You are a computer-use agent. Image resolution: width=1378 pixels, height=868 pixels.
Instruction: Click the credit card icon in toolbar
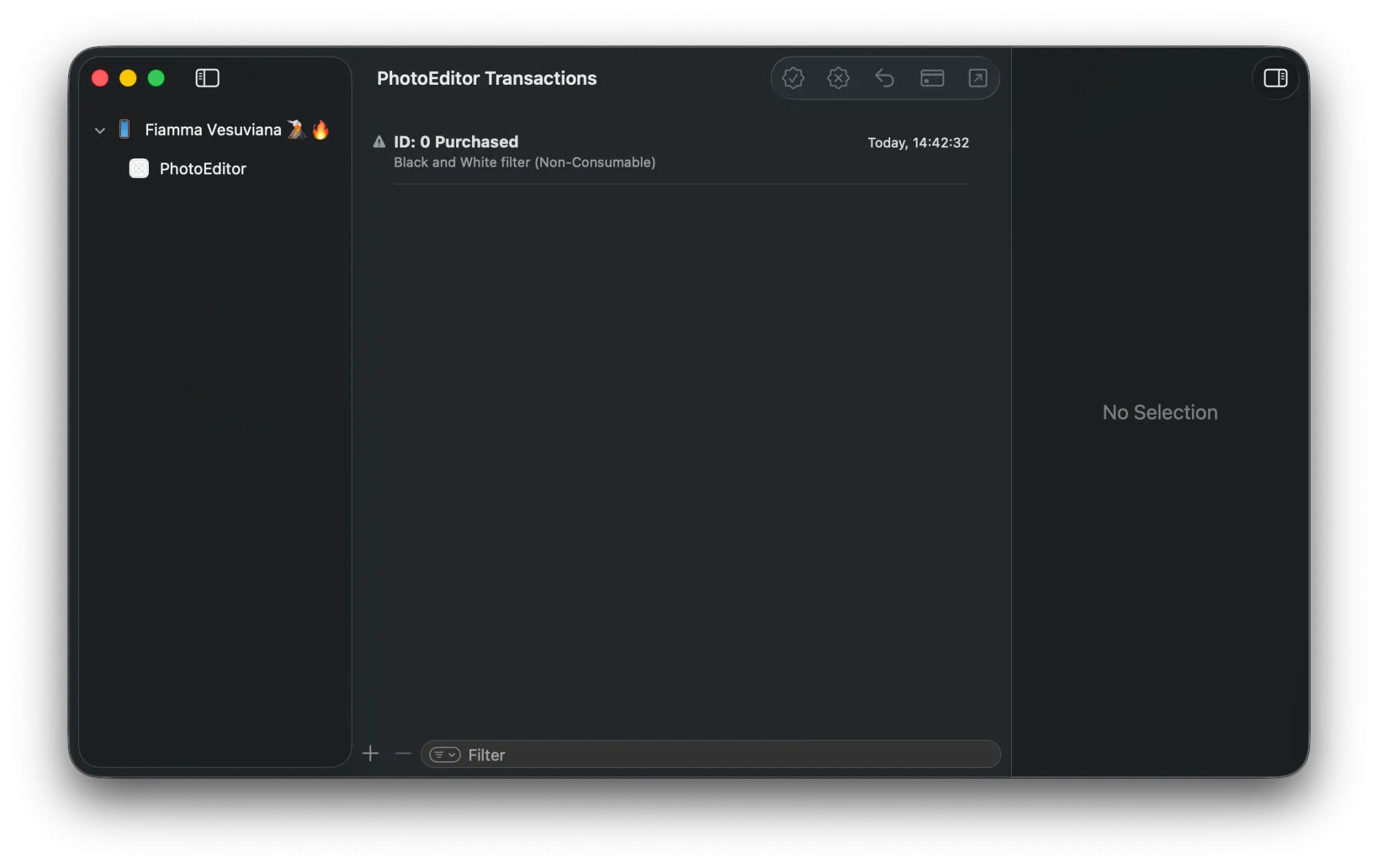coord(932,78)
